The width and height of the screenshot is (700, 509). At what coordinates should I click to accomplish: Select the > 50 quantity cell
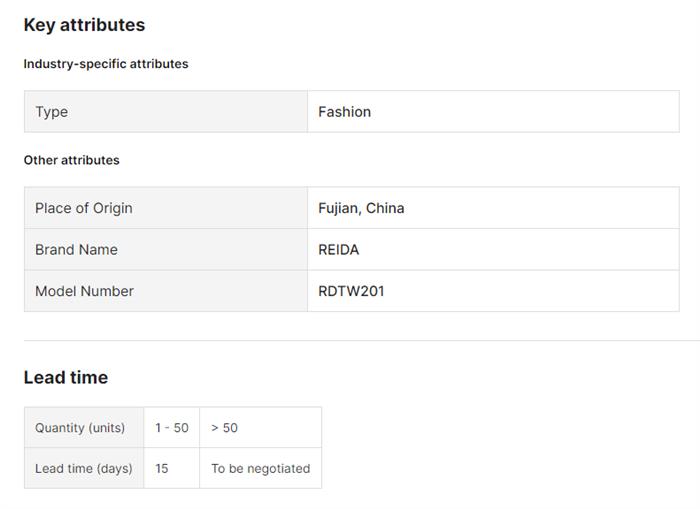[224, 428]
